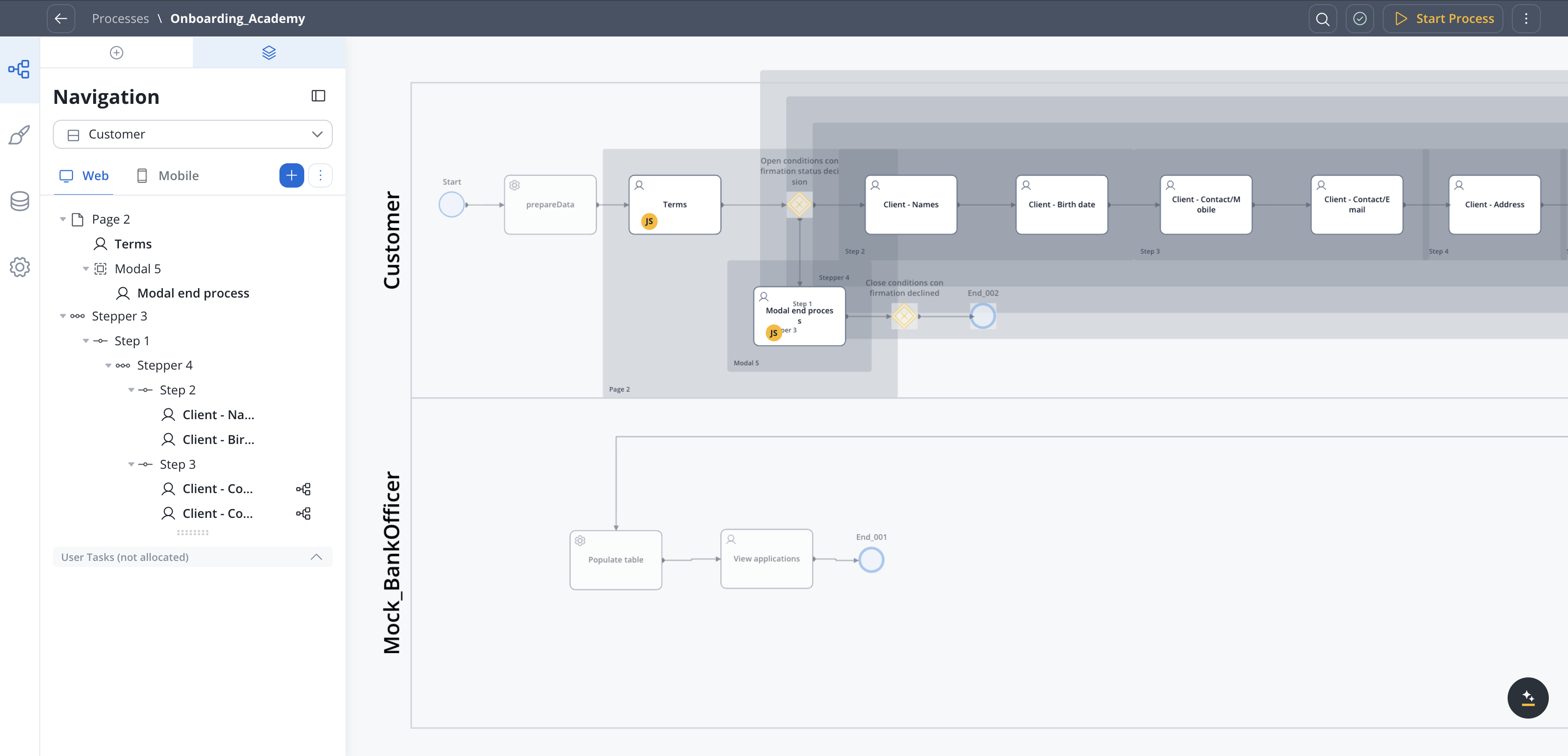Image resolution: width=1568 pixels, height=756 pixels.
Task: Open the settings gear in sidebar
Action: pyautogui.click(x=20, y=266)
